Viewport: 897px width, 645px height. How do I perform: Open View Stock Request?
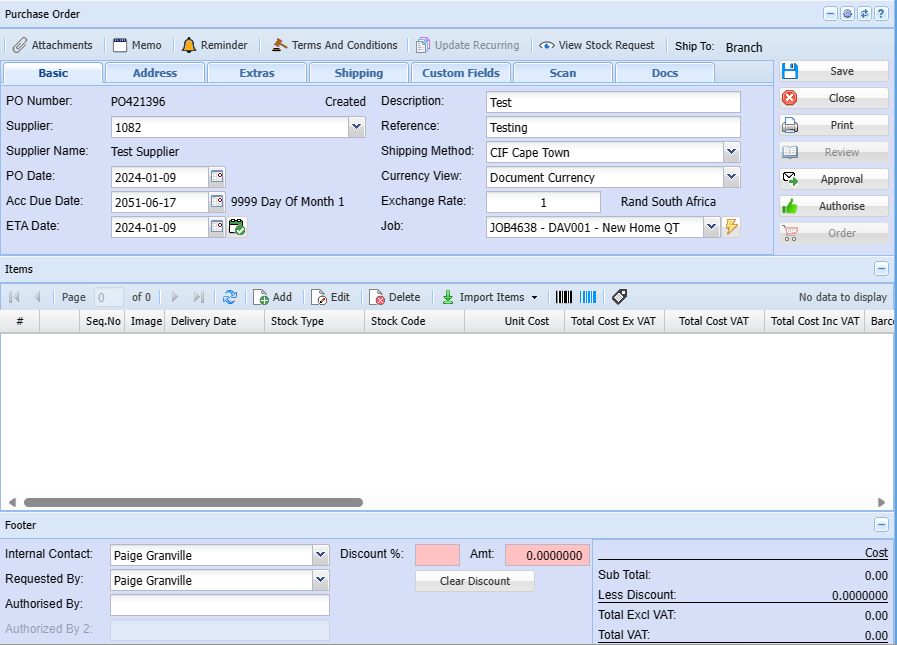click(x=596, y=45)
